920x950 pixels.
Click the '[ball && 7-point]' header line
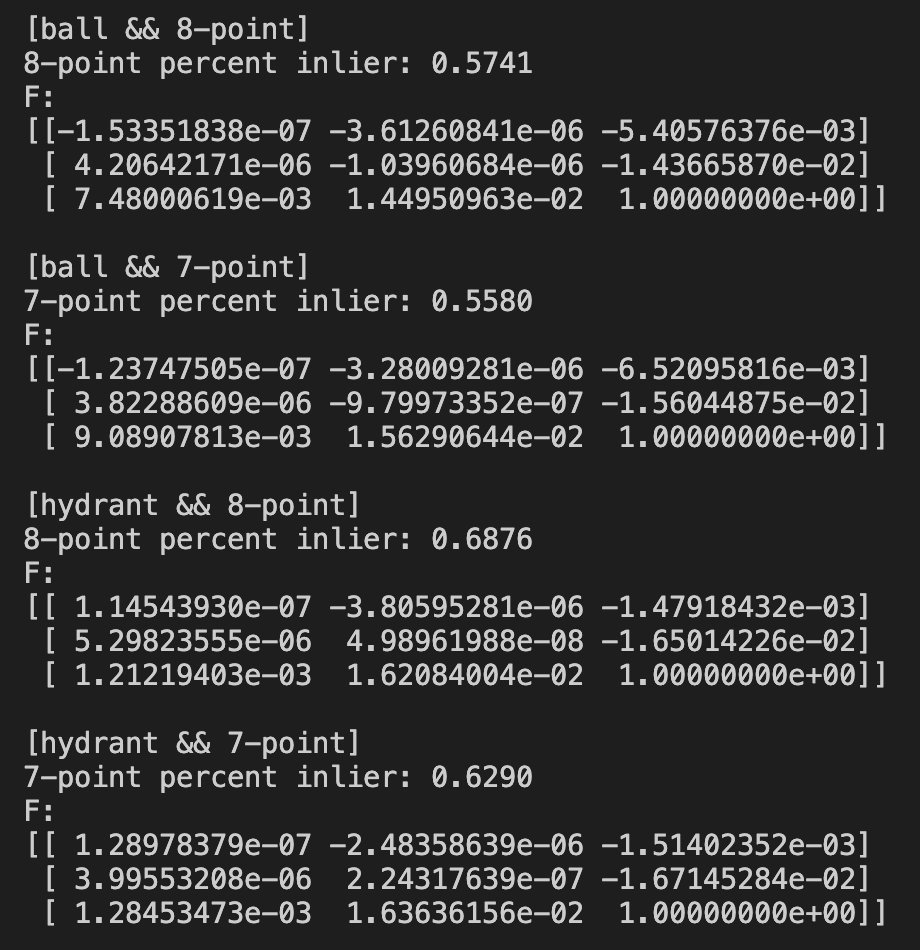click(x=168, y=267)
